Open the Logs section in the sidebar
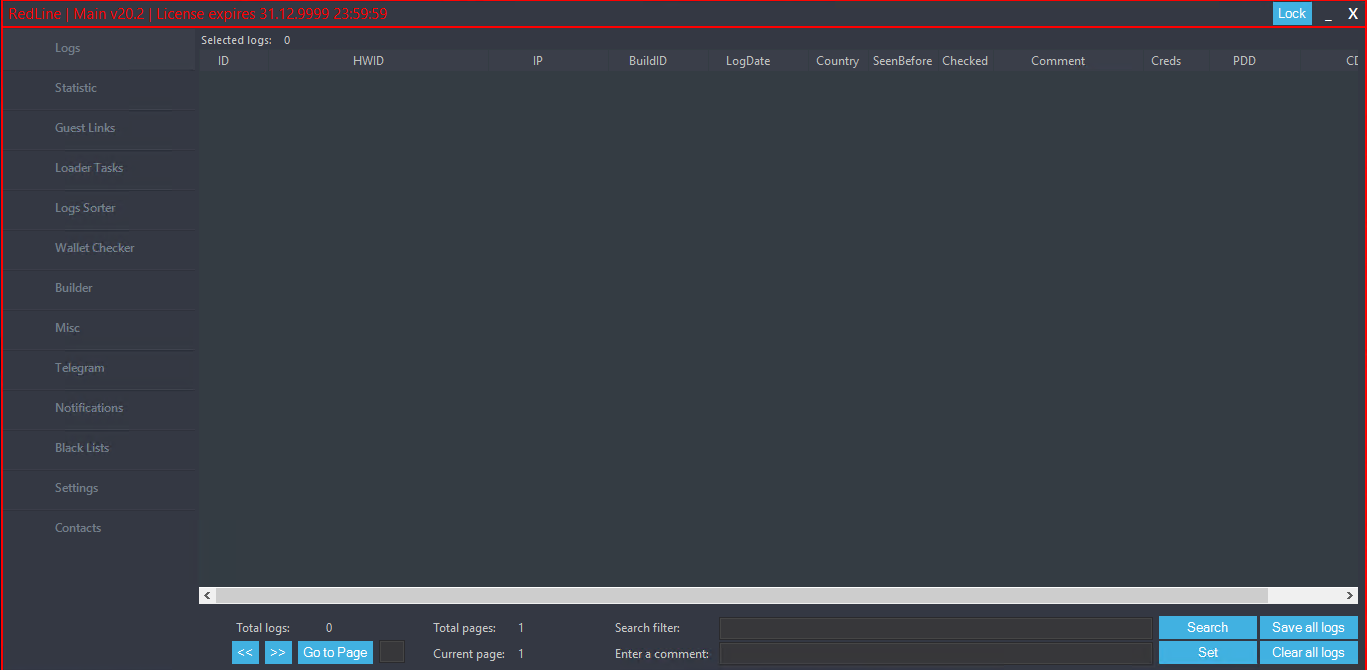This screenshot has height=670, width=1367. [x=68, y=48]
